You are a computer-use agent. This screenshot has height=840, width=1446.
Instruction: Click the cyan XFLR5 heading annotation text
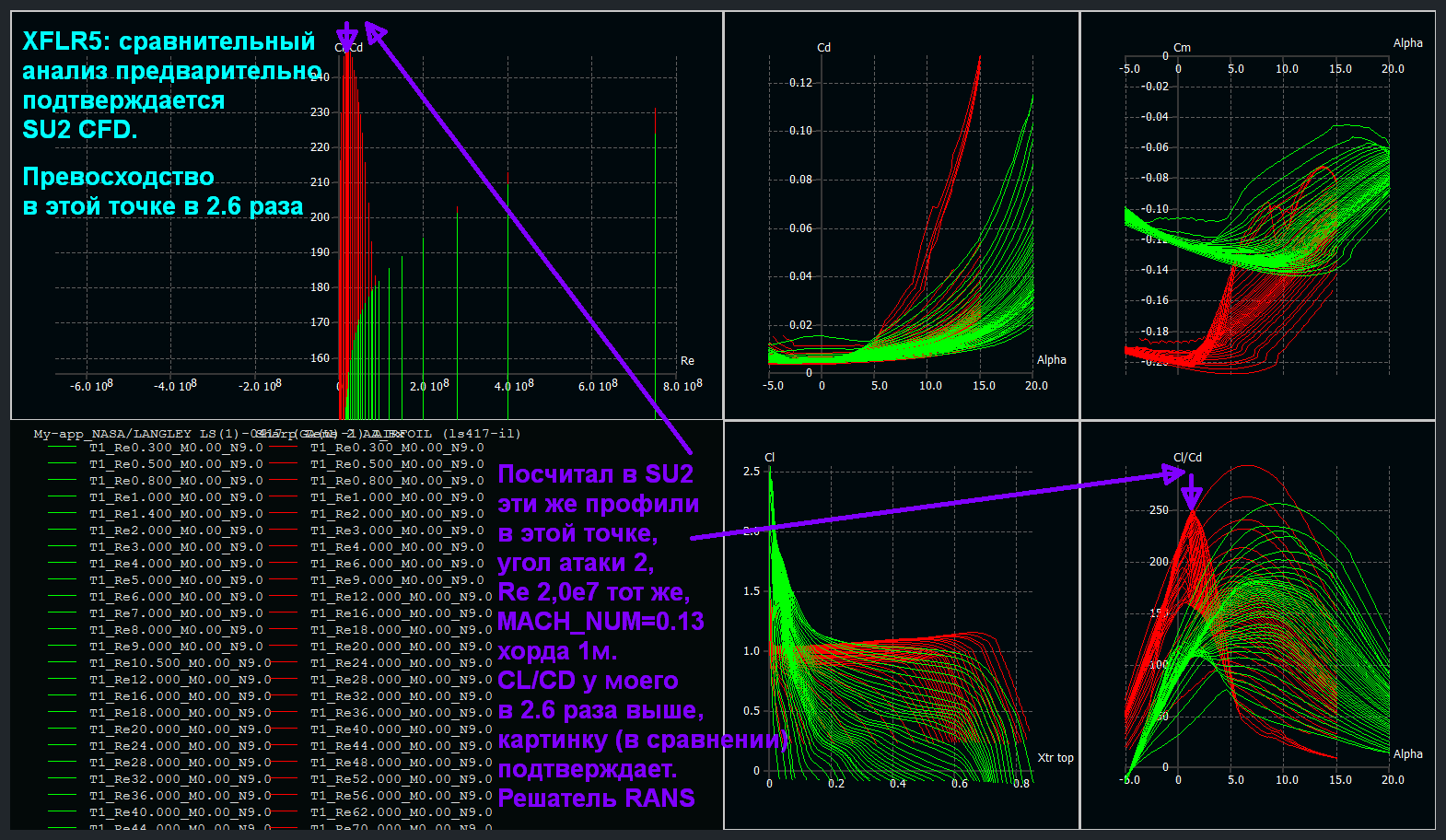pos(171,86)
